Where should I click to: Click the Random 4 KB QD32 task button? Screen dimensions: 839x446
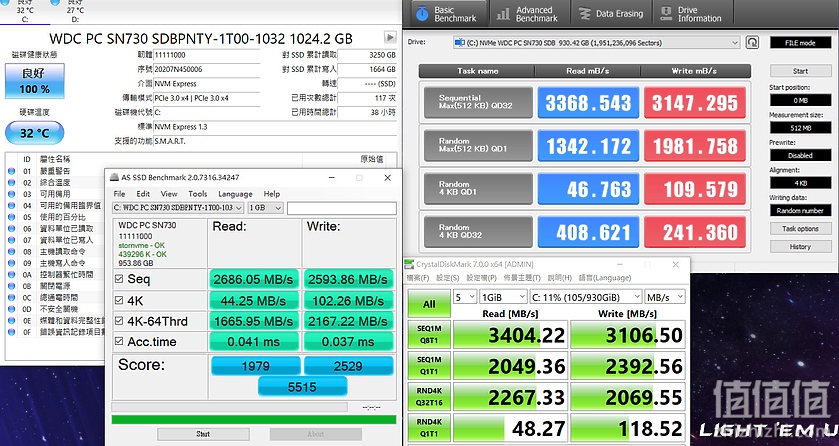point(478,232)
